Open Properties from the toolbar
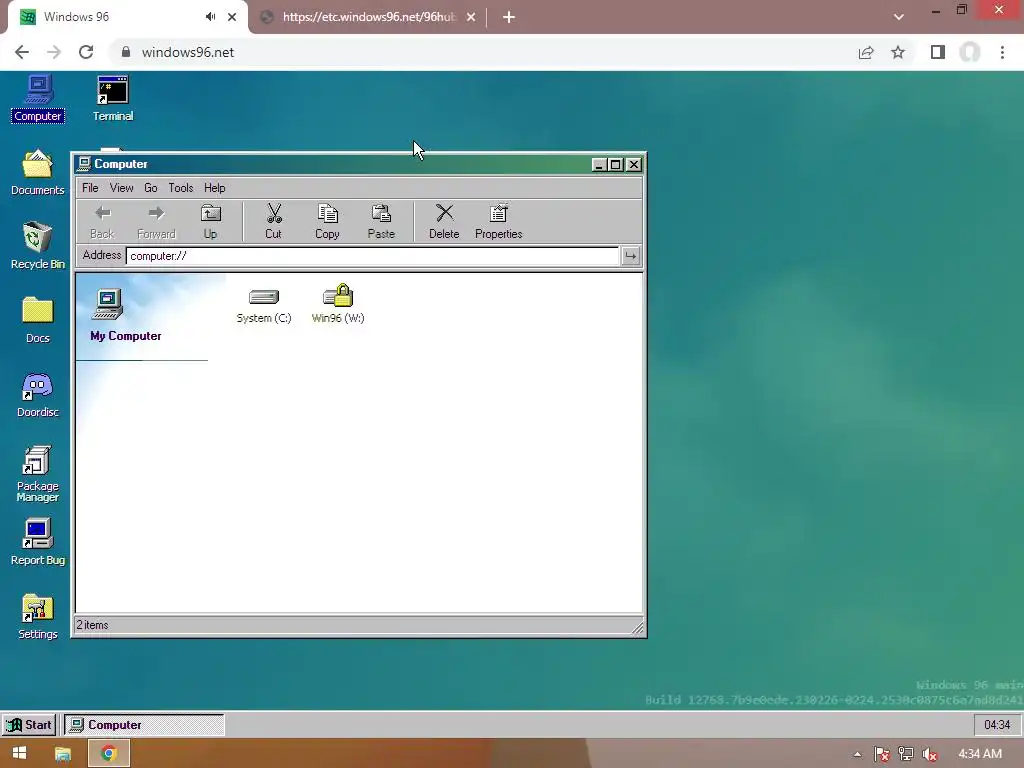 [498, 222]
